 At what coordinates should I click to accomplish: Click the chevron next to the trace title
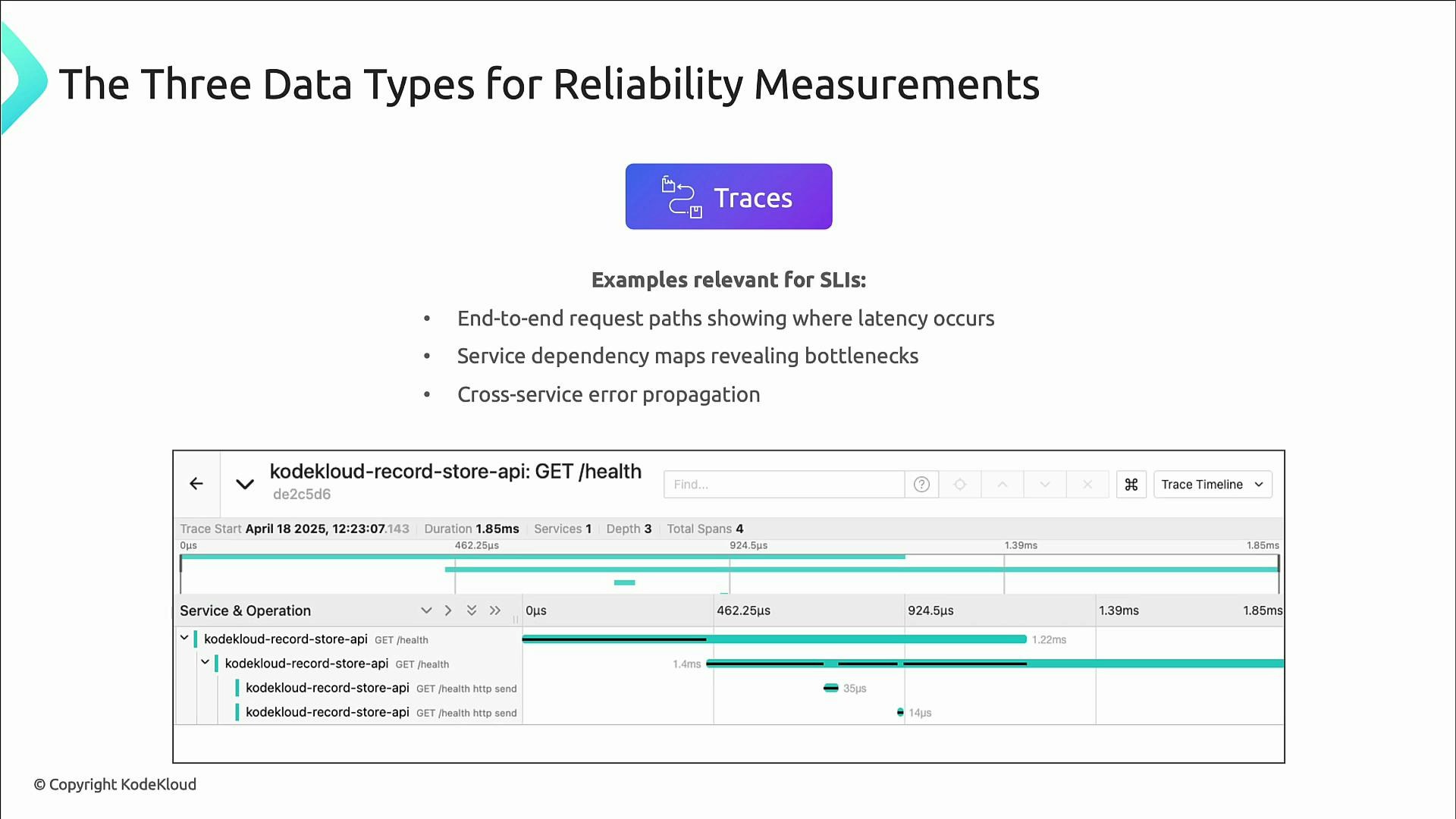244,482
